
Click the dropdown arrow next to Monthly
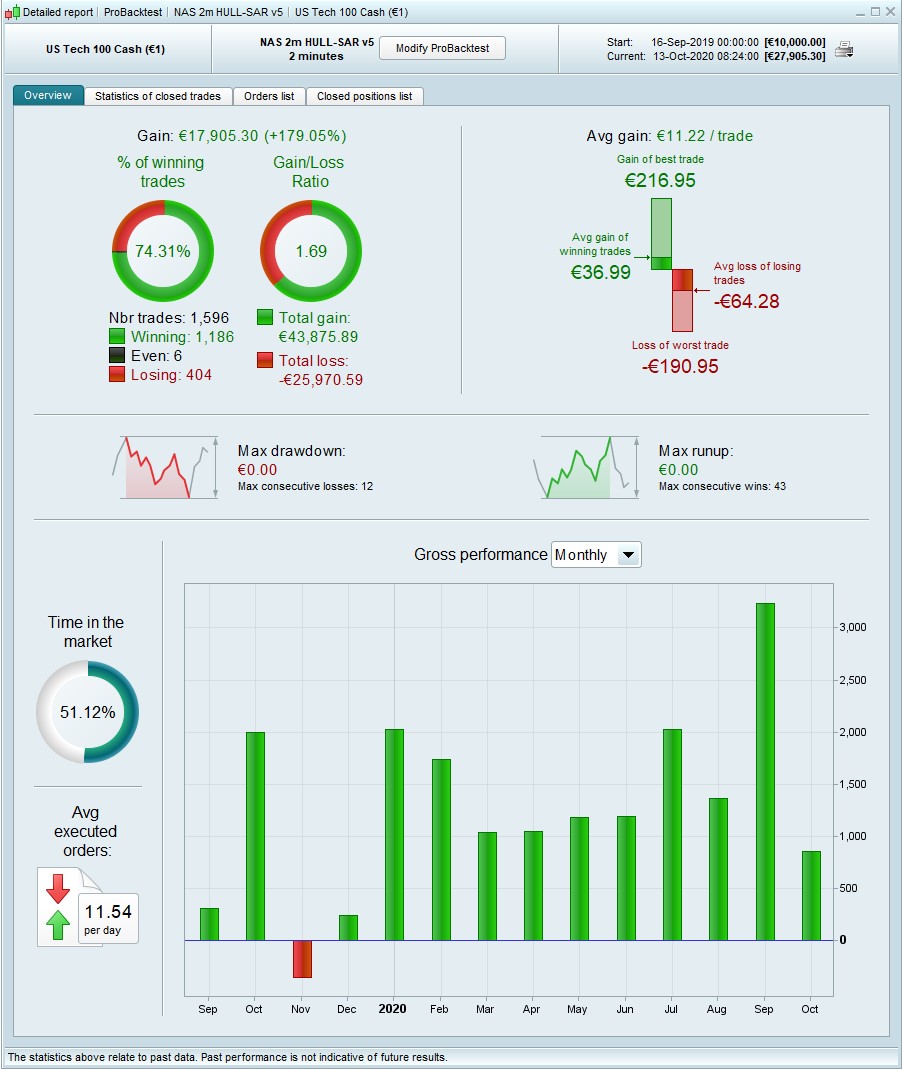pyautogui.click(x=629, y=555)
